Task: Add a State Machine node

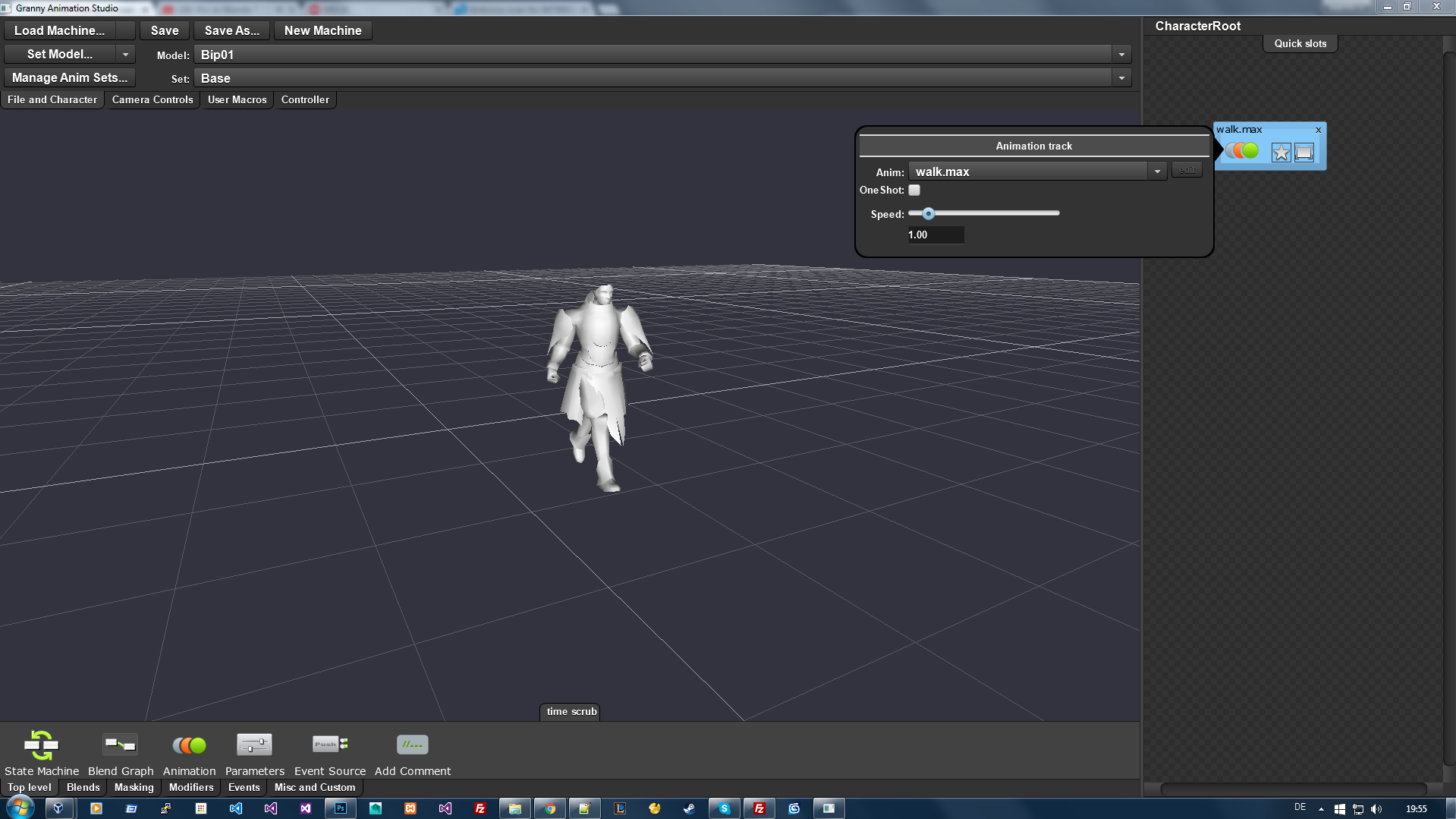Action: (41, 745)
